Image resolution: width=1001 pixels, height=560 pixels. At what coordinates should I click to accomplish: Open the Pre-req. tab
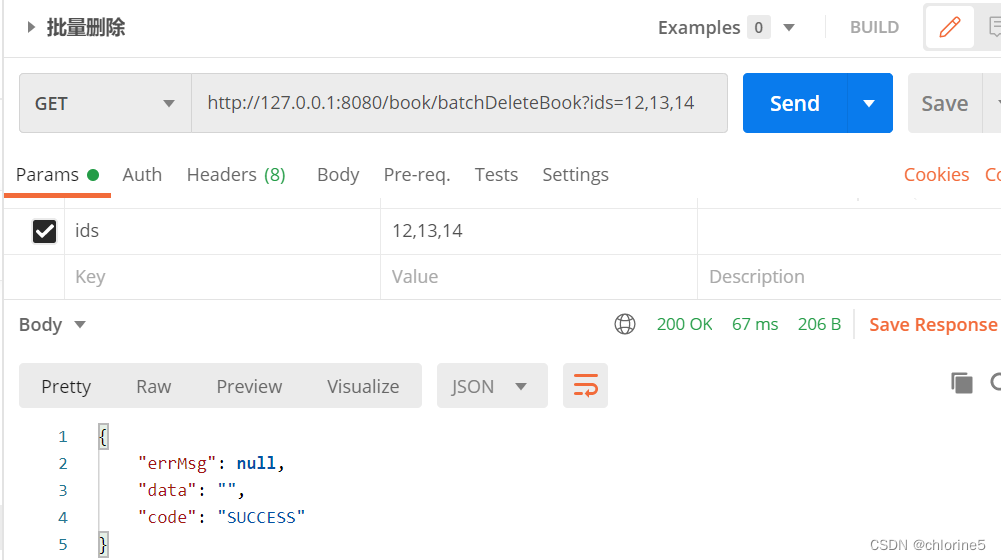pyautogui.click(x=417, y=174)
